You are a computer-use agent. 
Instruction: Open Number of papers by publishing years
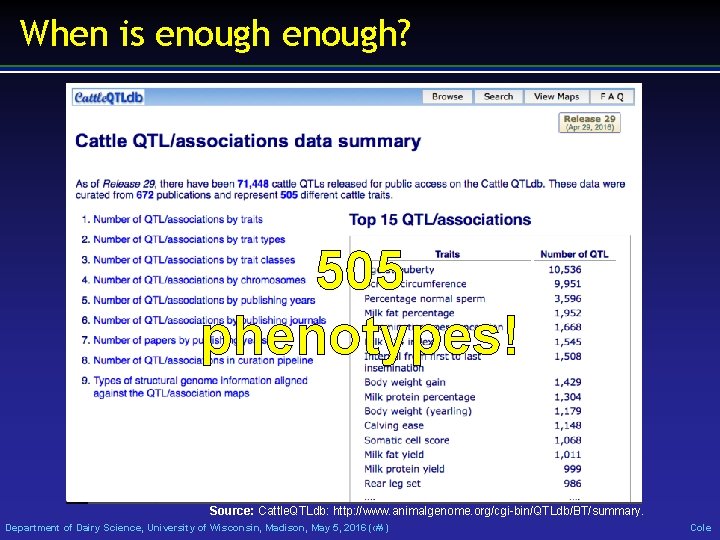(180, 340)
